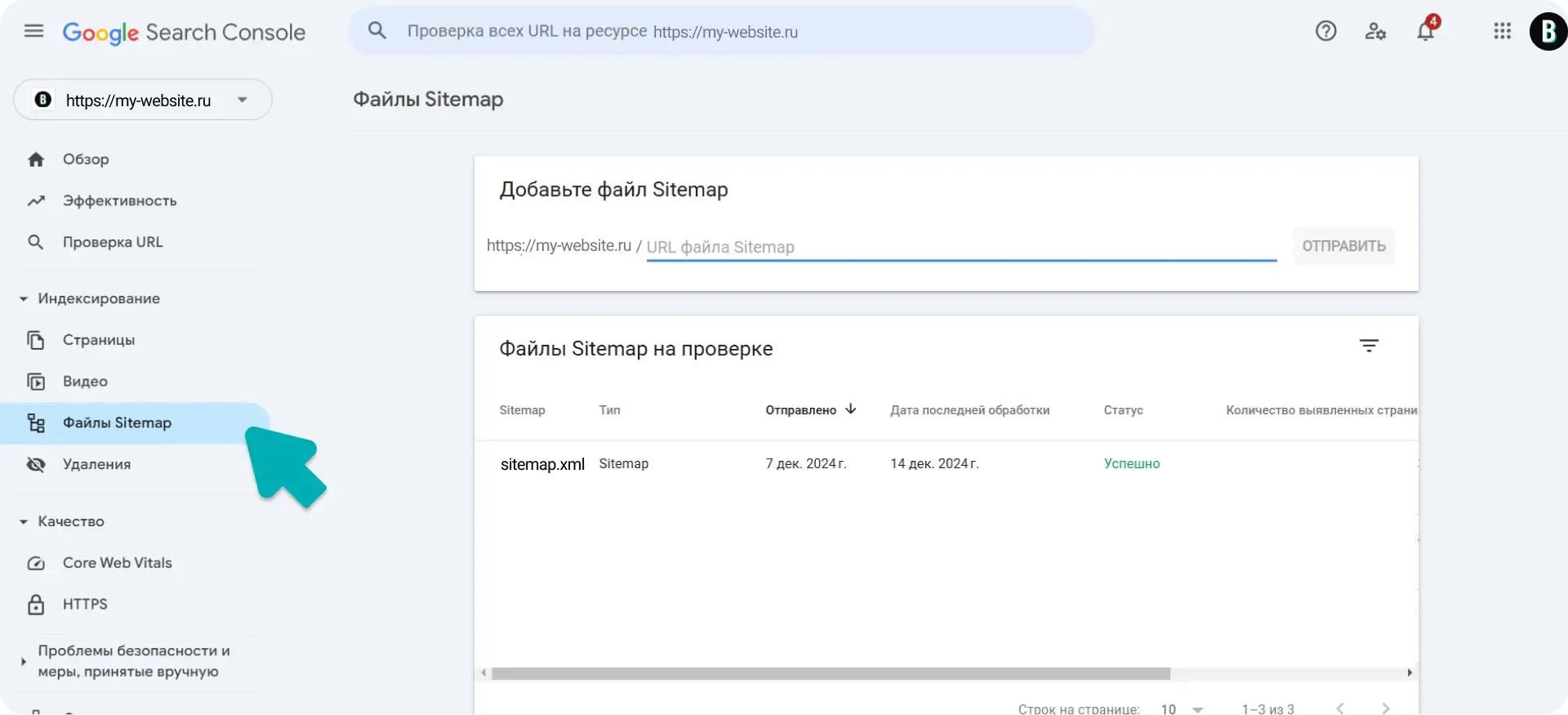The image size is (1568, 715).
Task: Select Файлы Sitemap in the sidebar
Action: pos(135,423)
